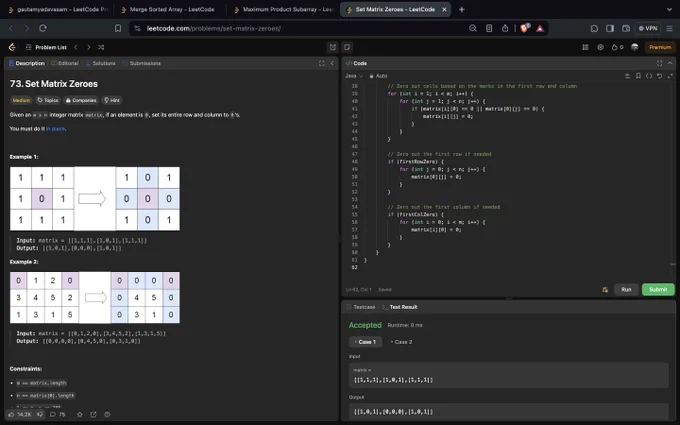This screenshot has width=680, height=425.
Task: Open the timer icon in top bar
Action: (x=333, y=47)
